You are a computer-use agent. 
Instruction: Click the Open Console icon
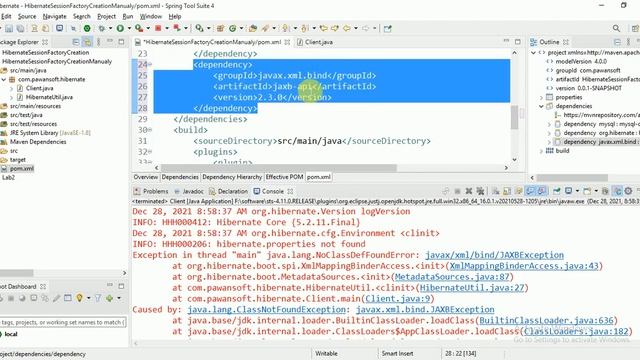[x=587, y=191]
